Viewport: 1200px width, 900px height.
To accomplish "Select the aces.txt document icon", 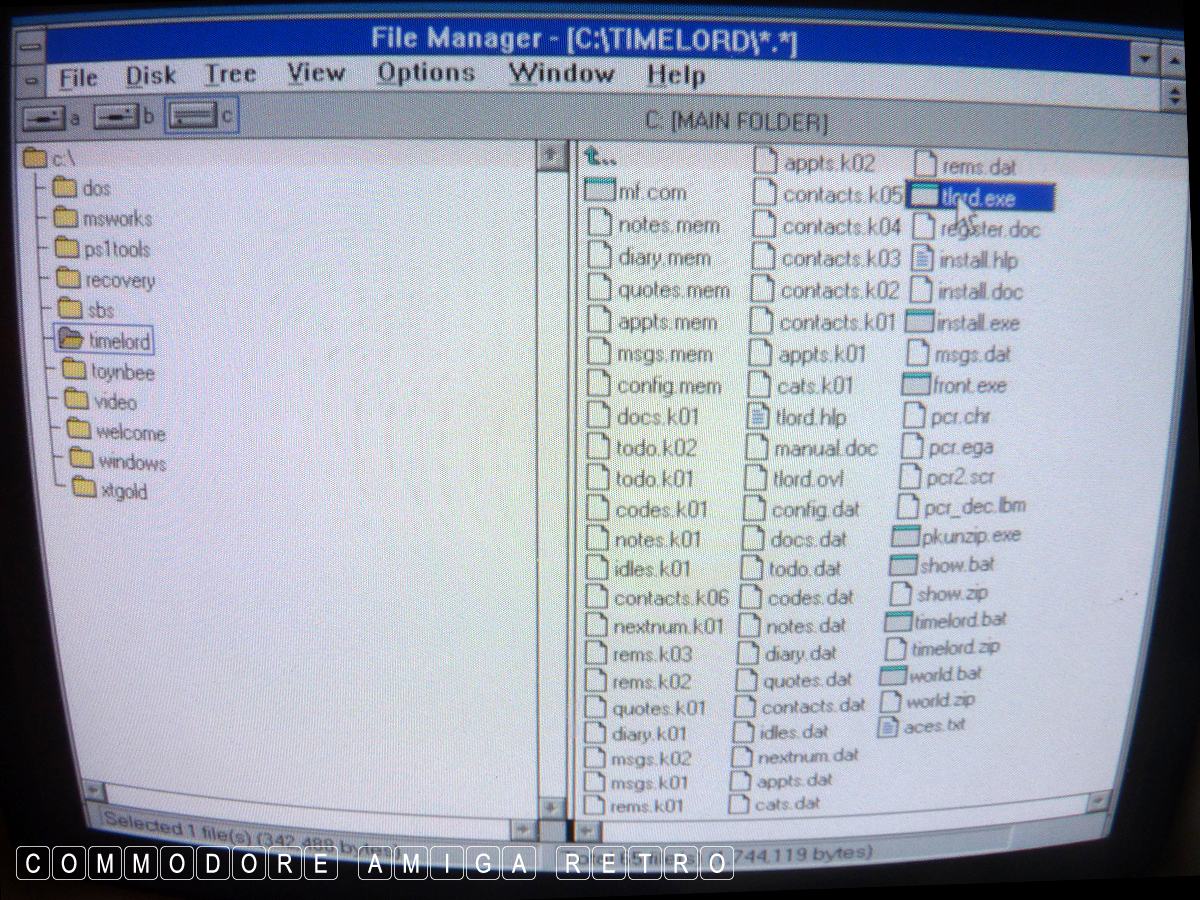I will (887, 727).
